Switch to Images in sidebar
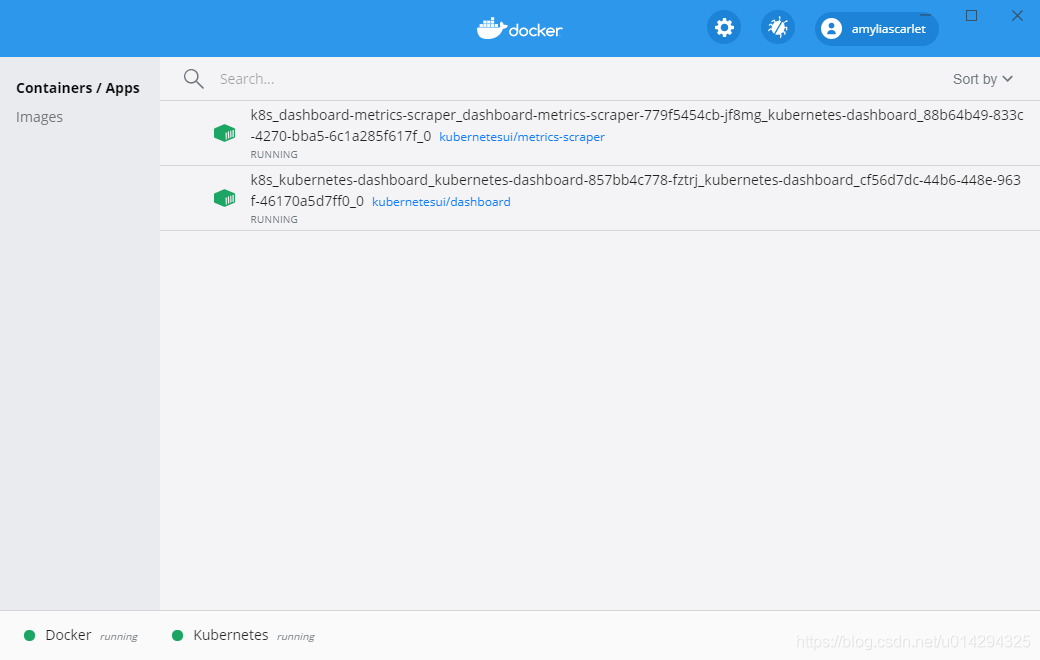Image resolution: width=1040 pixels, height=660 pixels. point(39,117)
